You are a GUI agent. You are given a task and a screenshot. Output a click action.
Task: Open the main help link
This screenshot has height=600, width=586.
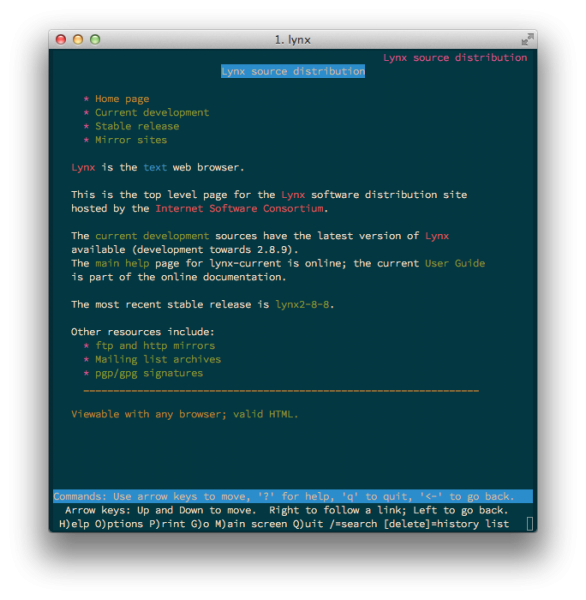point(122,264)
